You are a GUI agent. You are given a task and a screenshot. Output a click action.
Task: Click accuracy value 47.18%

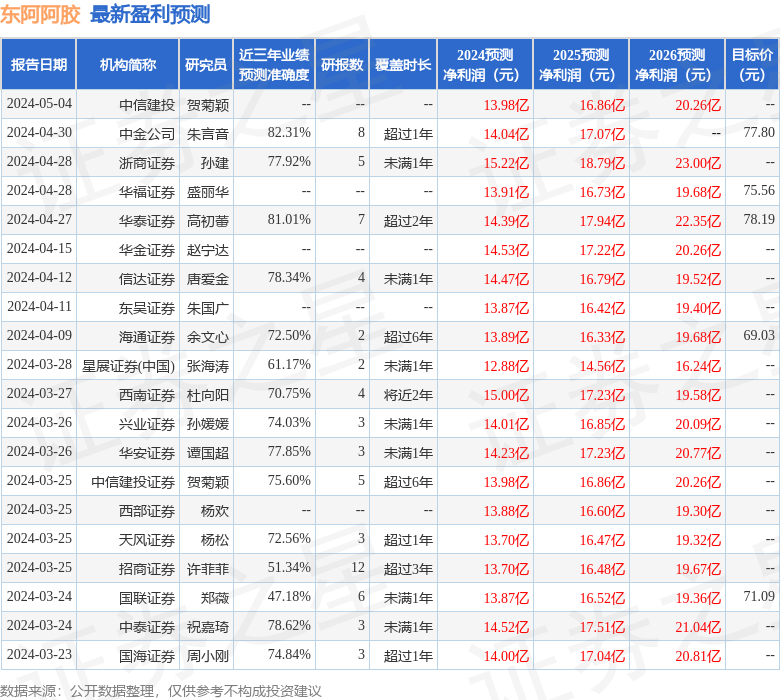pos(289,596)
